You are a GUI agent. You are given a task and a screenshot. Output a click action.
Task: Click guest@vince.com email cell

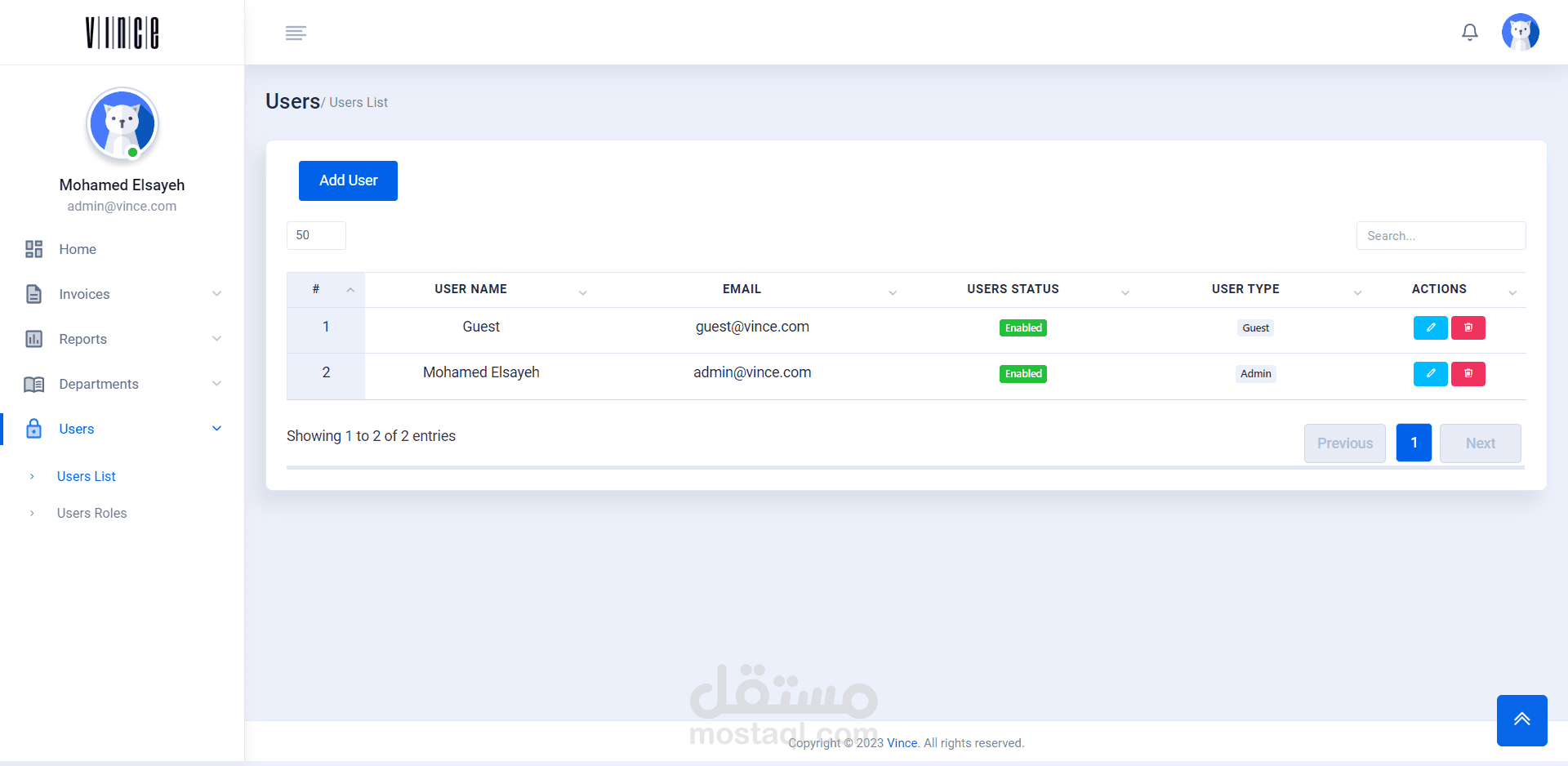tap(752, 327)
